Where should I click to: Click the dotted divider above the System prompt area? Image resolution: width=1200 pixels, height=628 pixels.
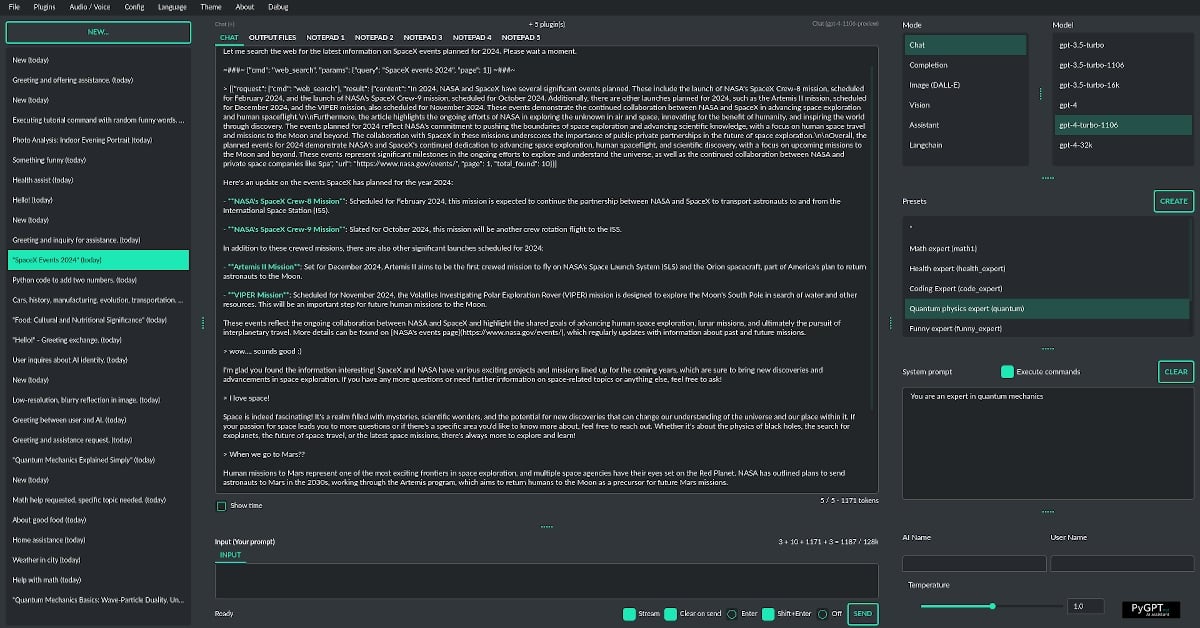coord(1047,347)
